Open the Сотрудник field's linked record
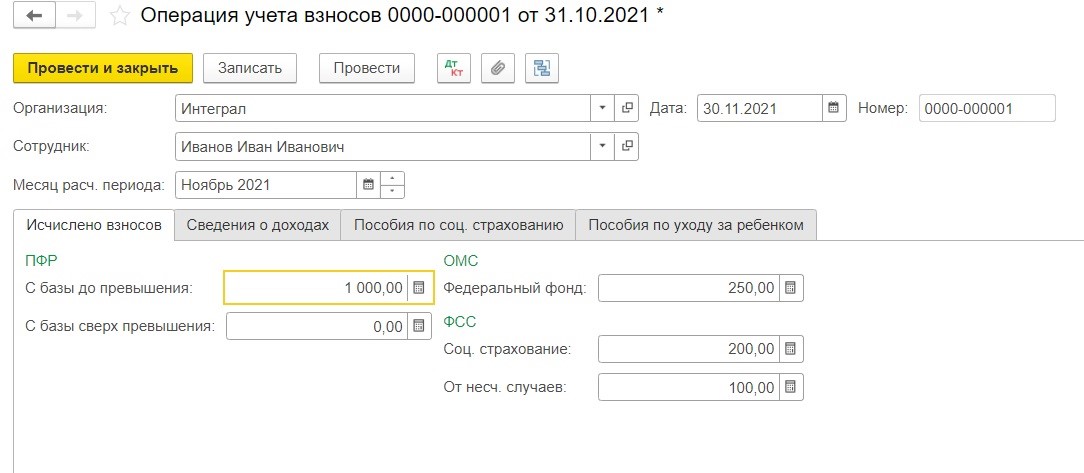 (x=627, y=147)
